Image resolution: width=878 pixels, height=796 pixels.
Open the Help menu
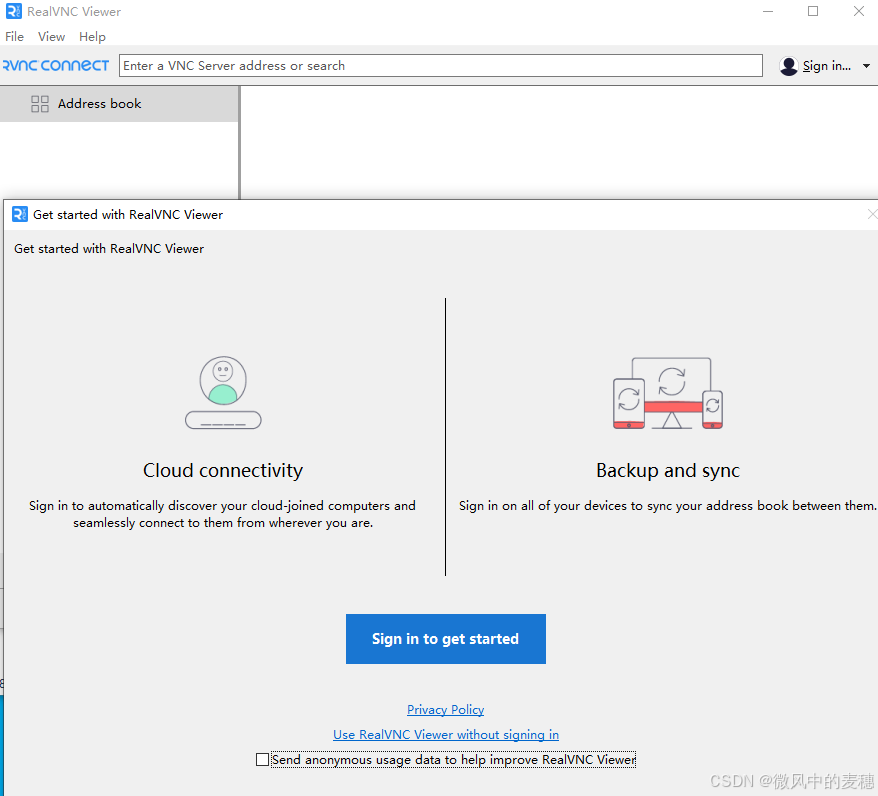click(x=92, y=37)
